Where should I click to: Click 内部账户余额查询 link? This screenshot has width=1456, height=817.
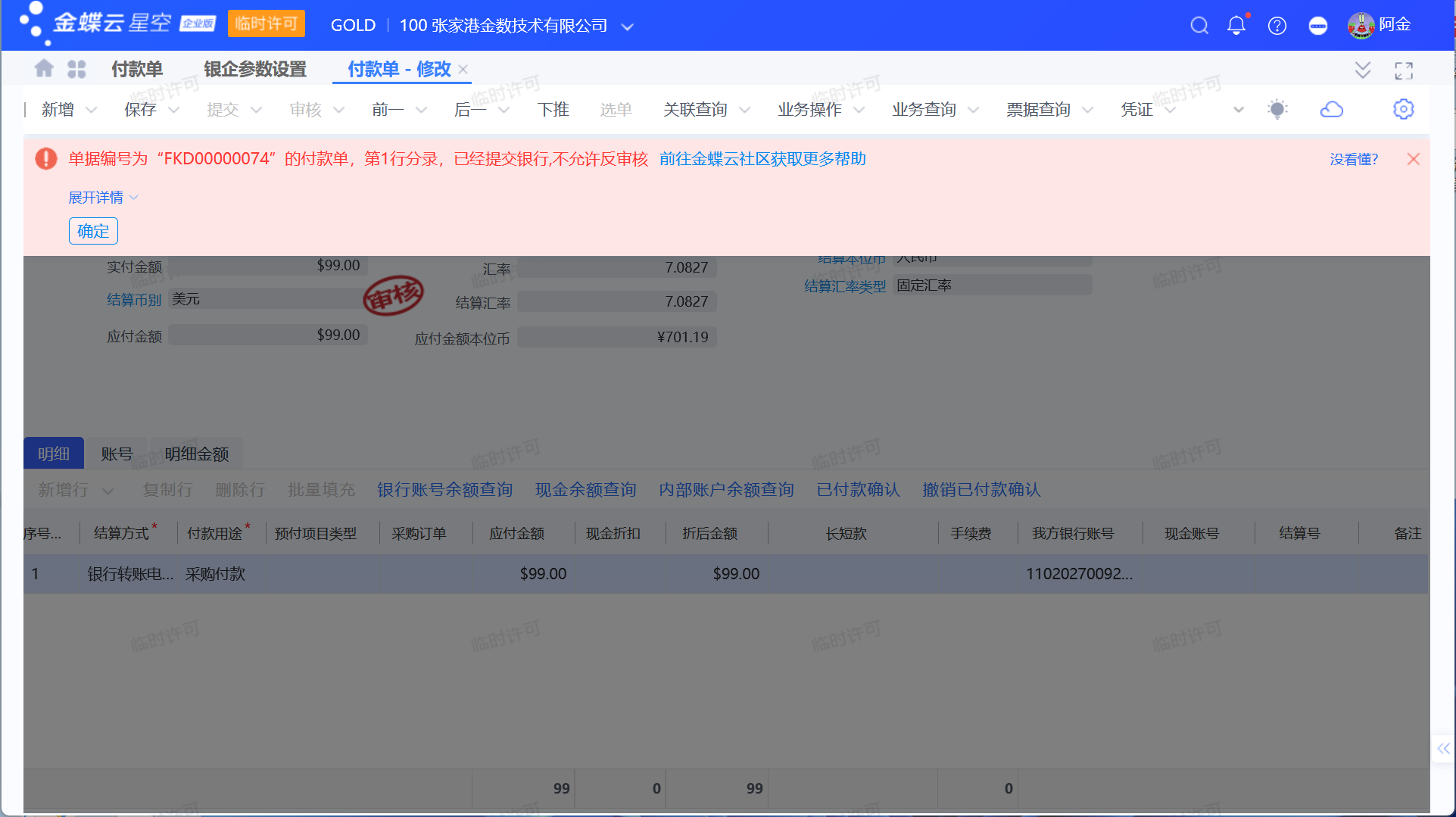726,490
